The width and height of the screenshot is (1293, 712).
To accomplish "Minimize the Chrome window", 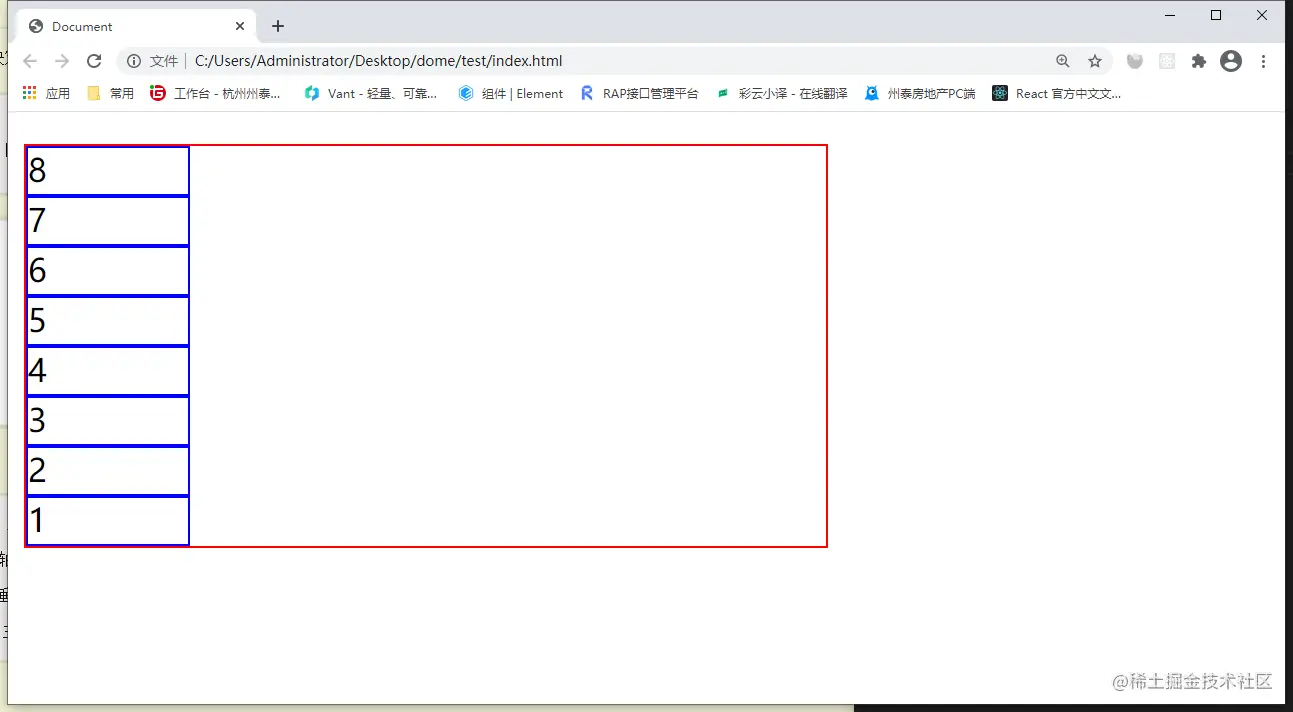I will [1170, 15].
